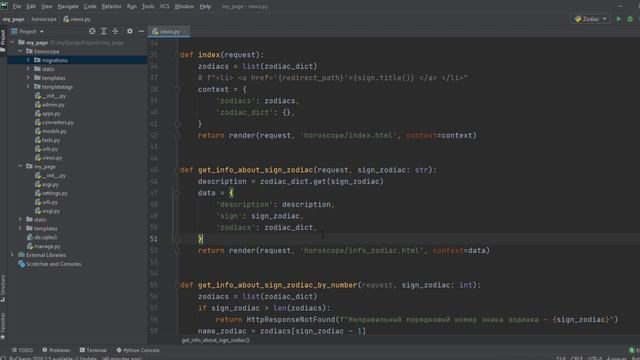Screen dimensions: 640x360
Task: Open the TODO tool window
Action: coord(22,350)
